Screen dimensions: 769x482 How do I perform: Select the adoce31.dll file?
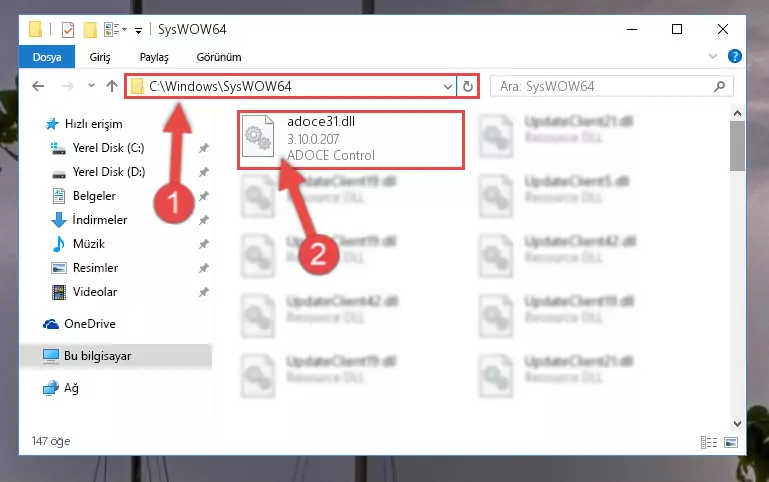pyautogui.click(x=351, y=140)
